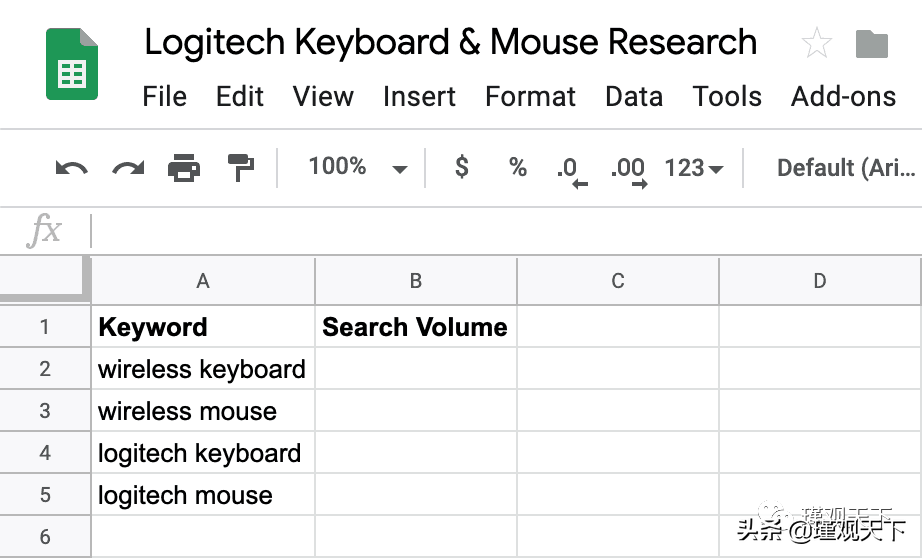The image size is (922, 558).
Task: Decrease decimal places button
Action: (x=570, y=169)
